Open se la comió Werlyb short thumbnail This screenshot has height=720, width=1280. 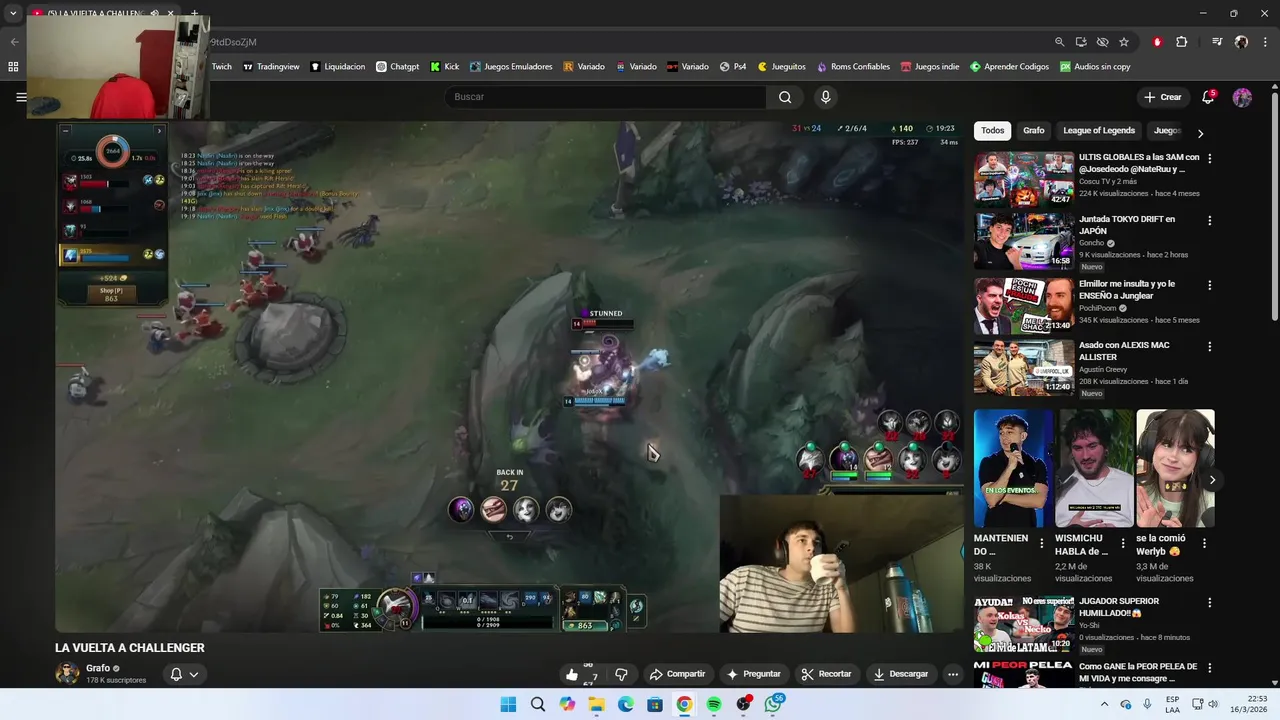point(1175,468)
